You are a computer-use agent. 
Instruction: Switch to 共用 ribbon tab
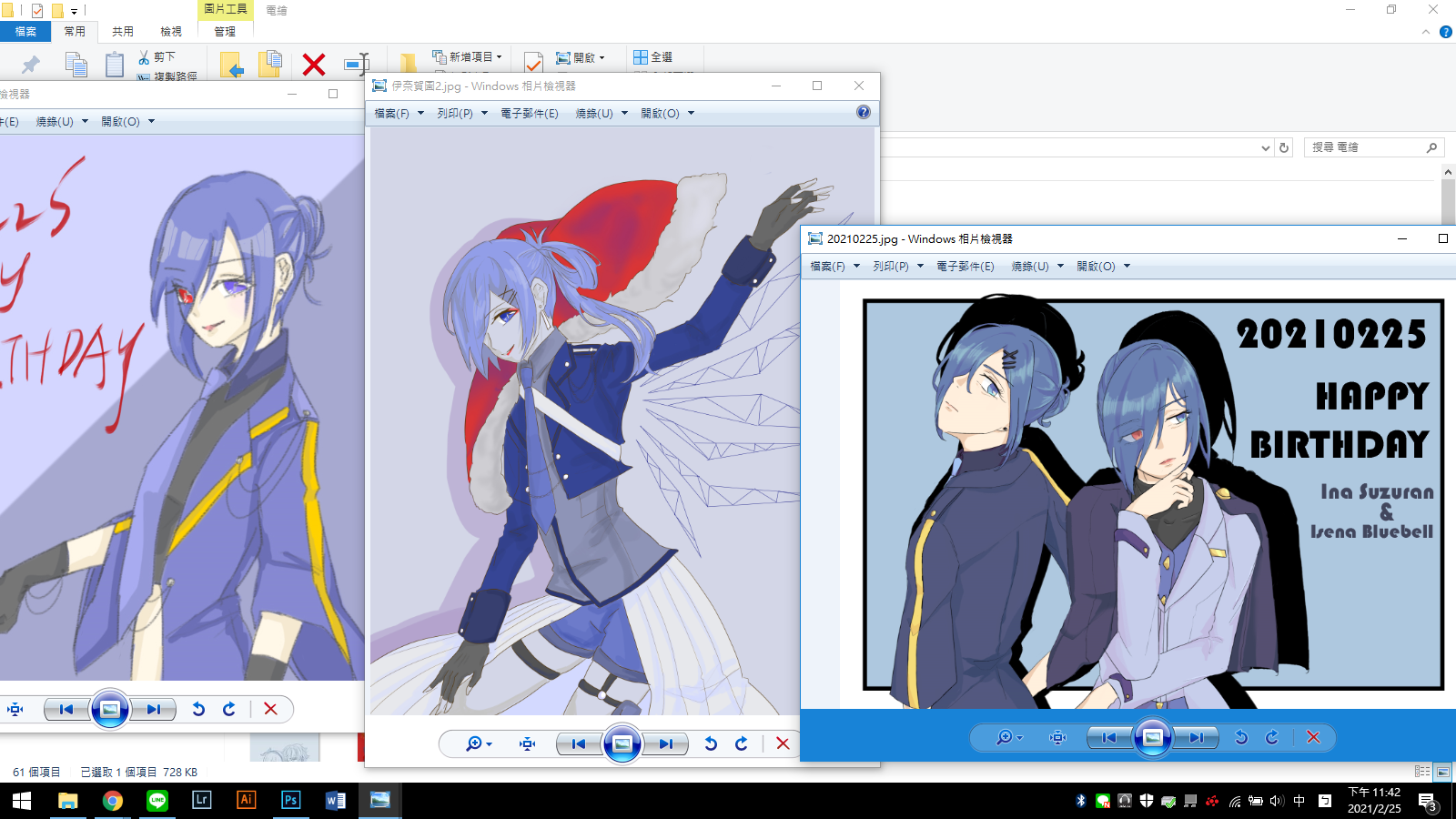click(123, 31)
